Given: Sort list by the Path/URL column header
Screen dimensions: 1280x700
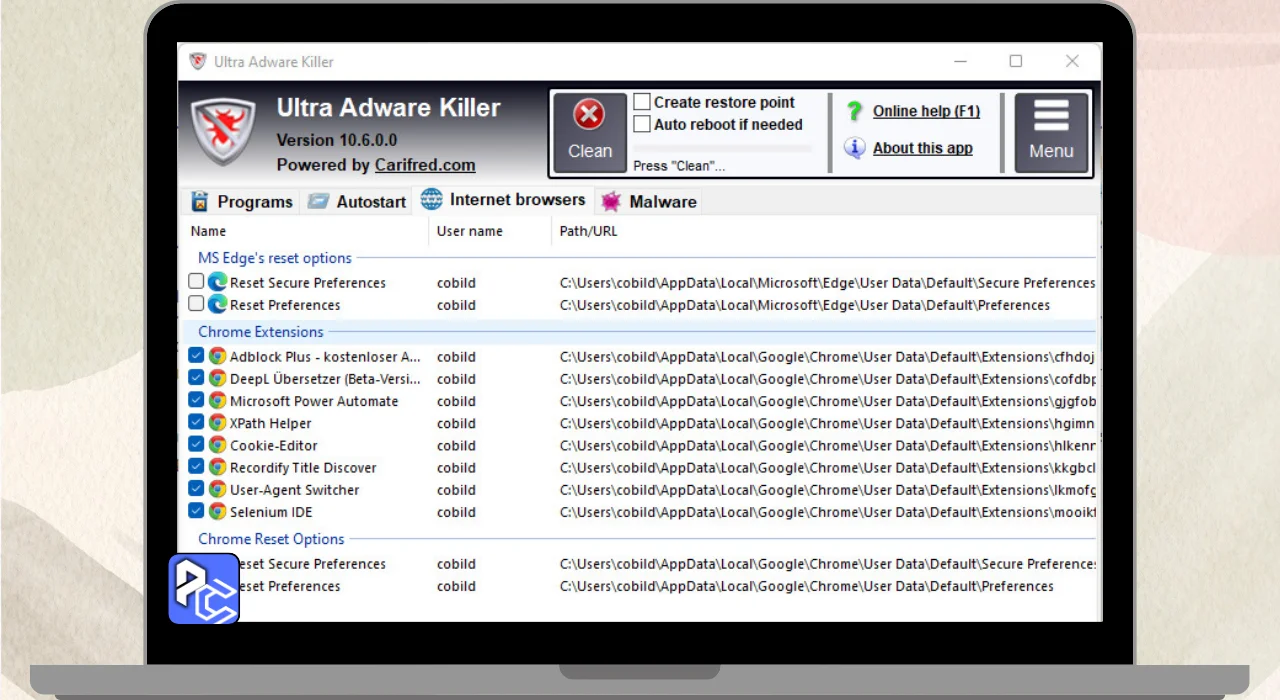Looking at the screenshot, I should pos(588,231).
